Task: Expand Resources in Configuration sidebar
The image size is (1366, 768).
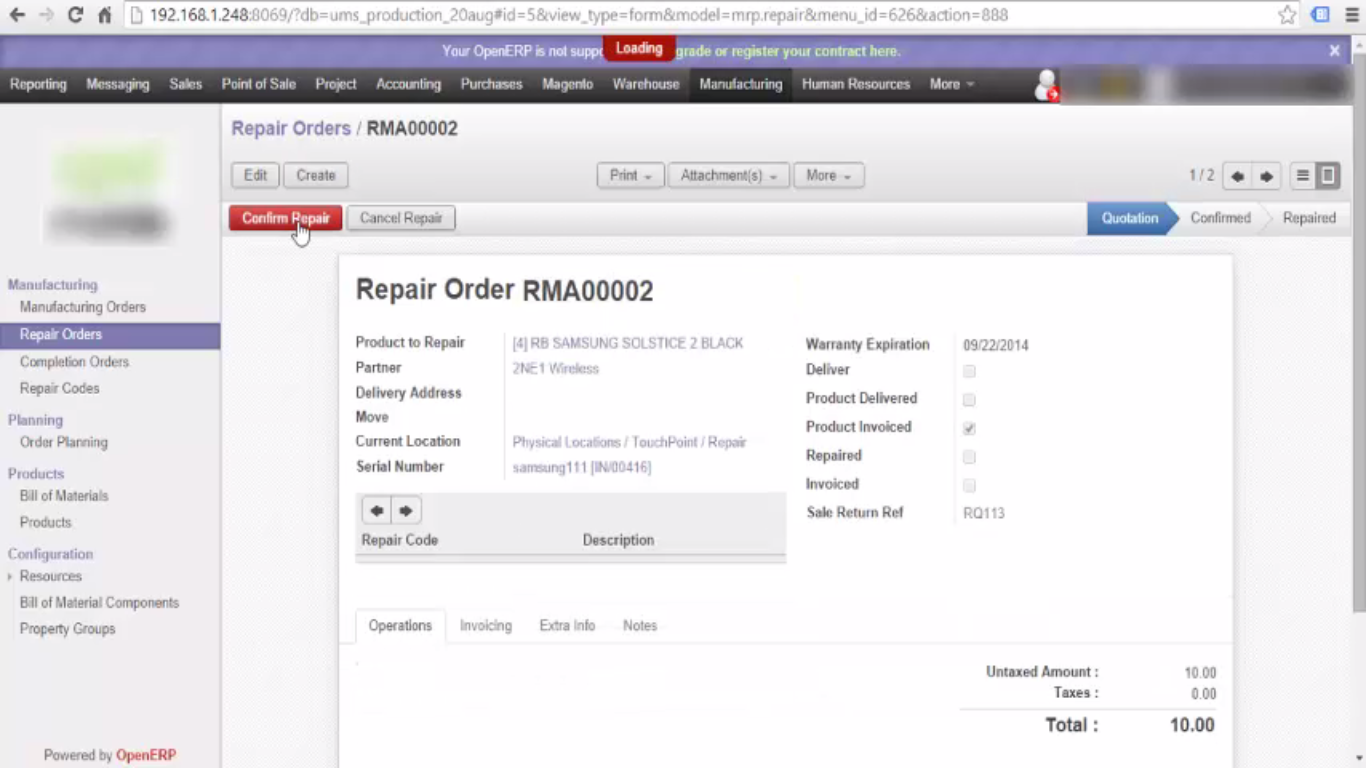Action: click(50, 576)
